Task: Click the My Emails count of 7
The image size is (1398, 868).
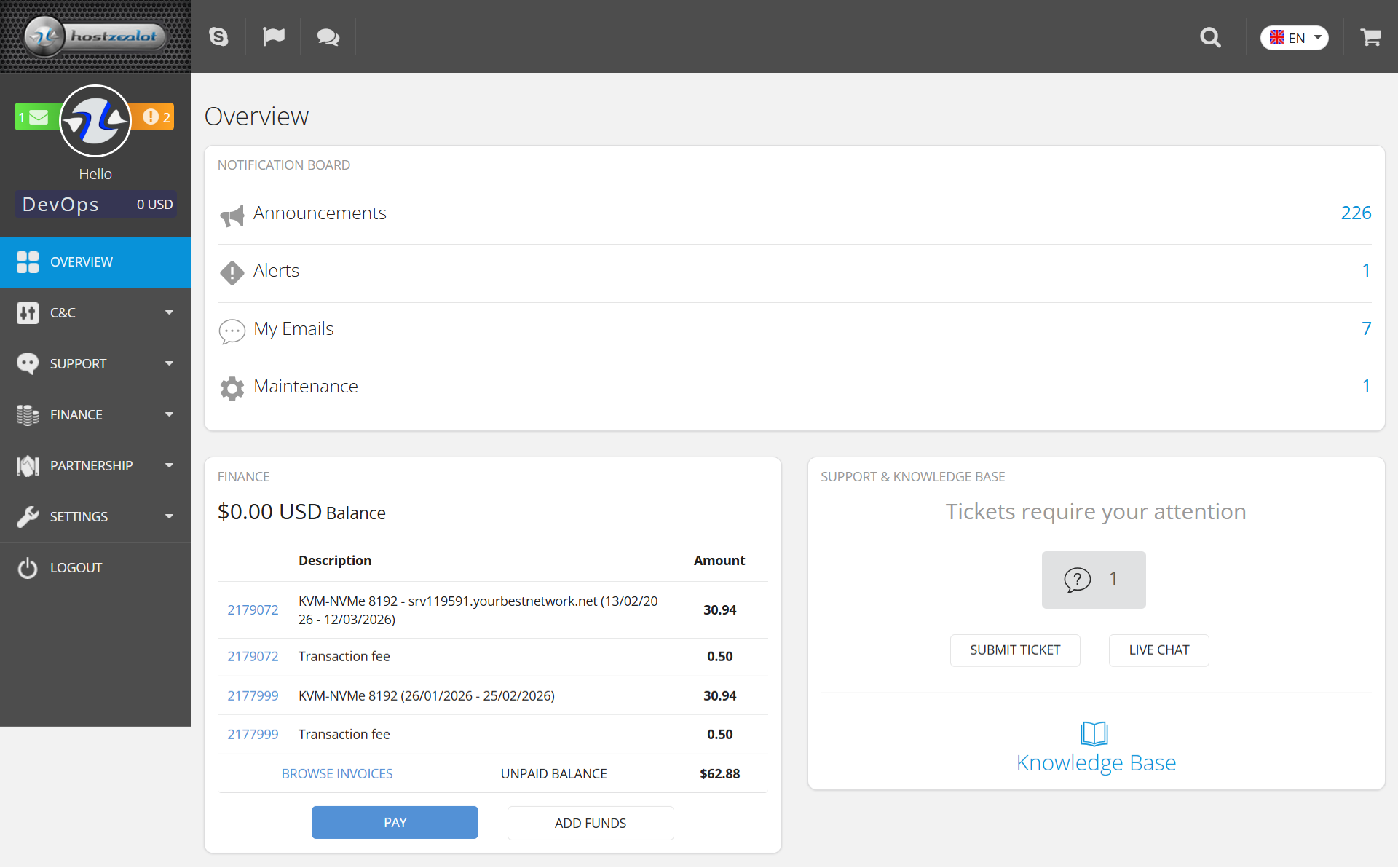Action: click(x=1367, y=329)
